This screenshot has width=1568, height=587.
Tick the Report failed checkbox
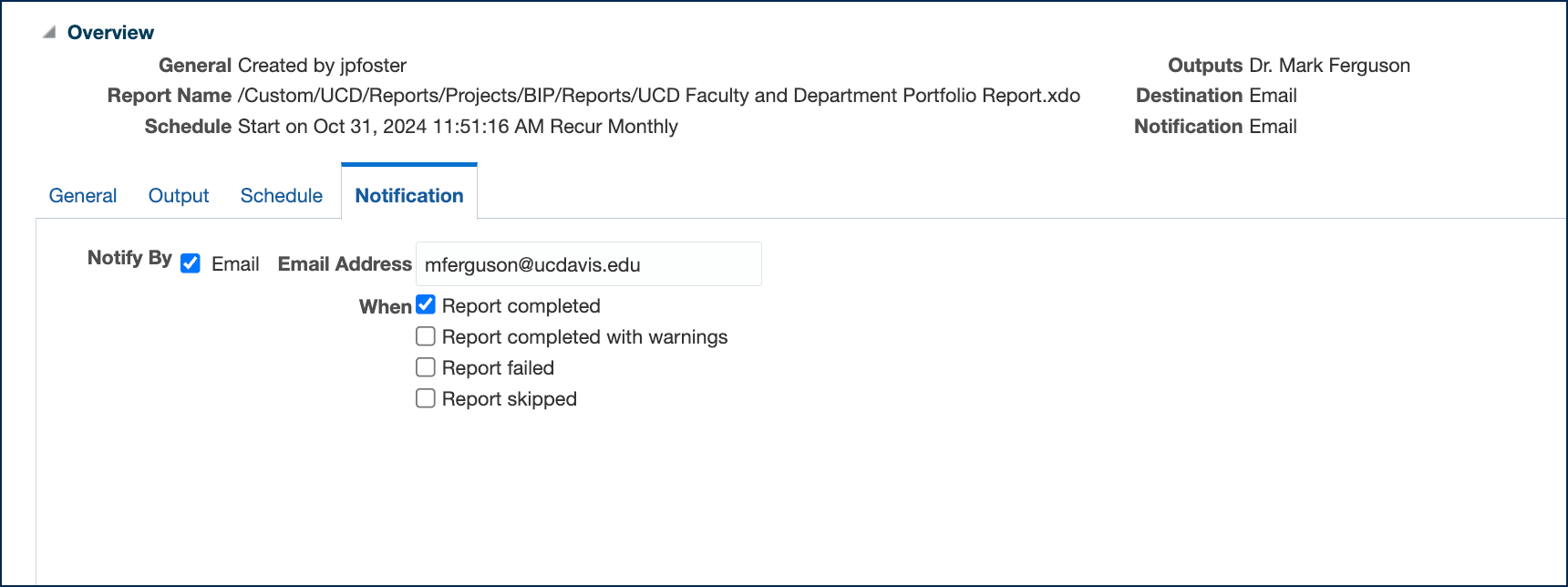pyautogui.click(x=426, y=367)
